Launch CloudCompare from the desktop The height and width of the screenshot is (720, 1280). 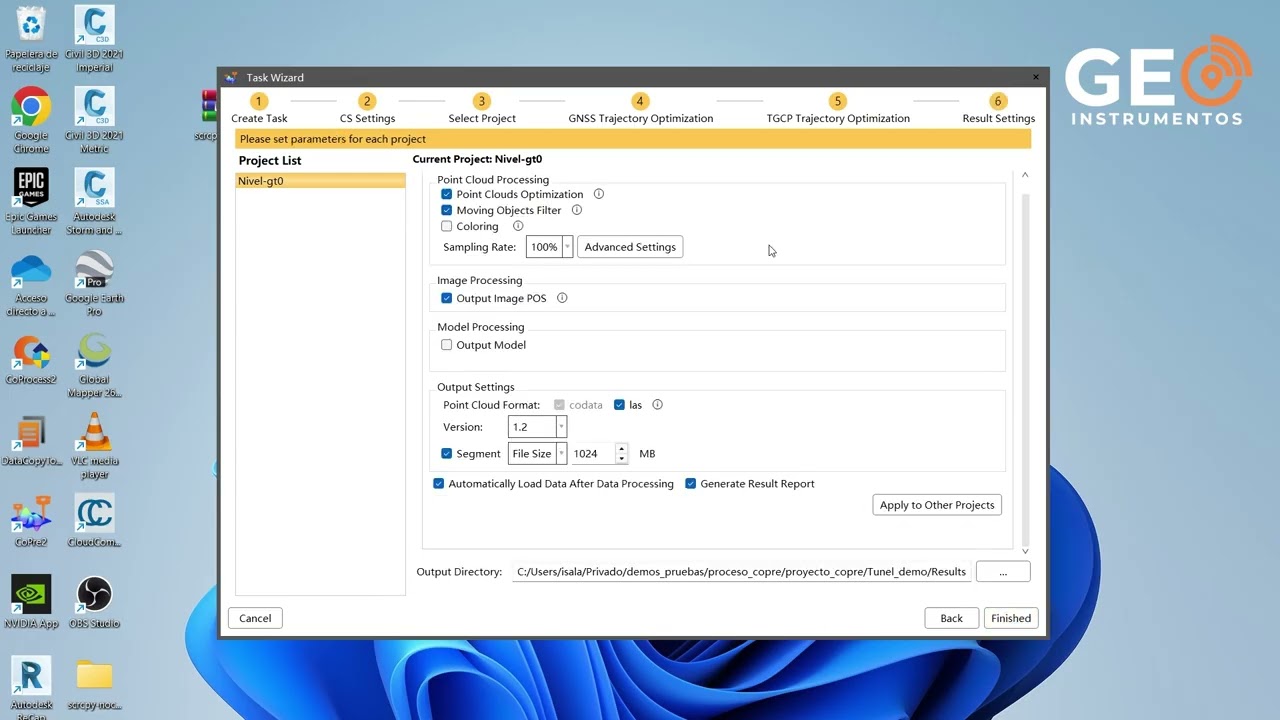[94, 523]
